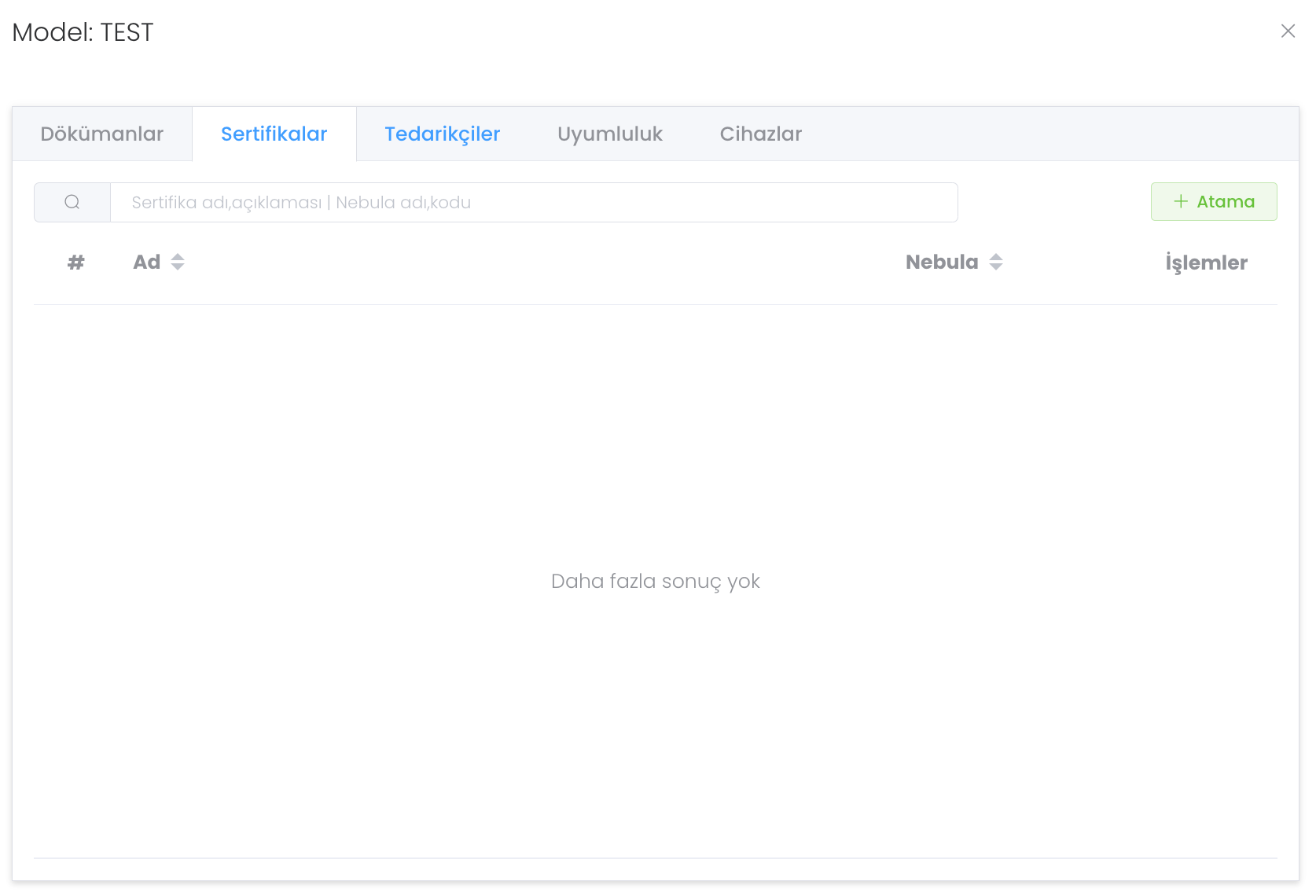Click the # column header

[75, 263]
